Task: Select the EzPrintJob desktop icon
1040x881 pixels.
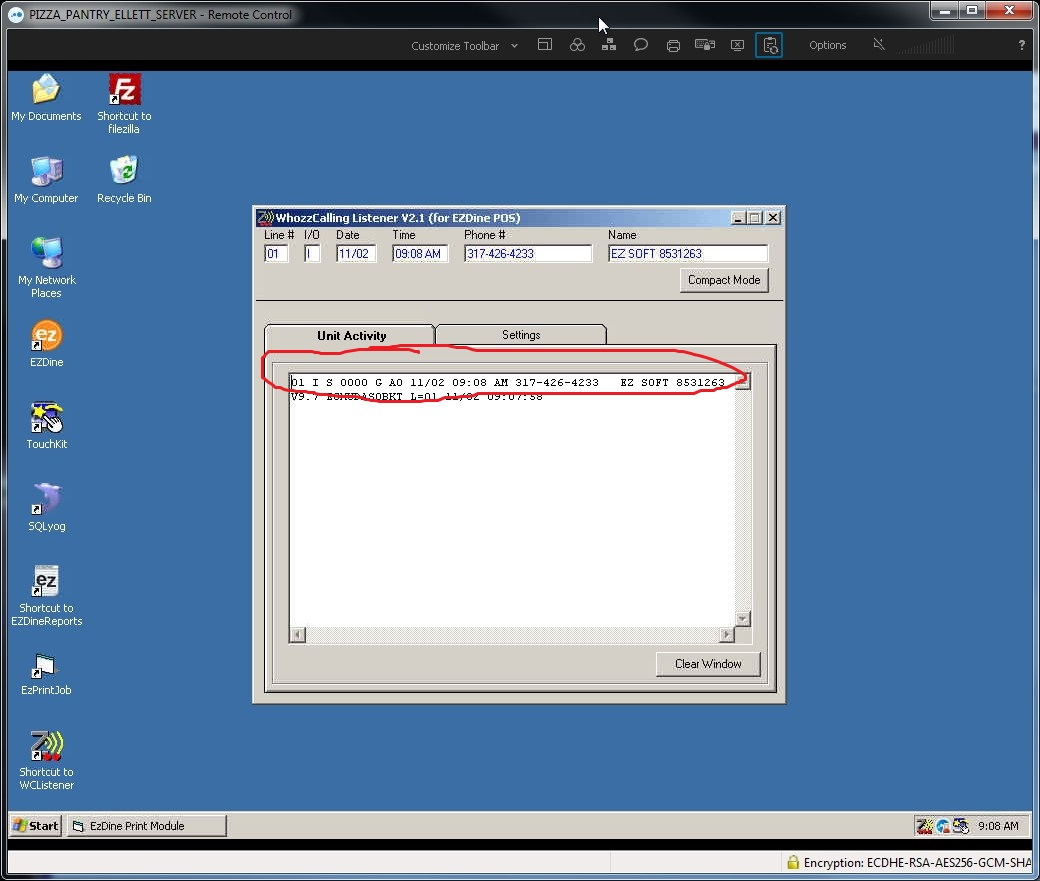Action: click(46, 673)
